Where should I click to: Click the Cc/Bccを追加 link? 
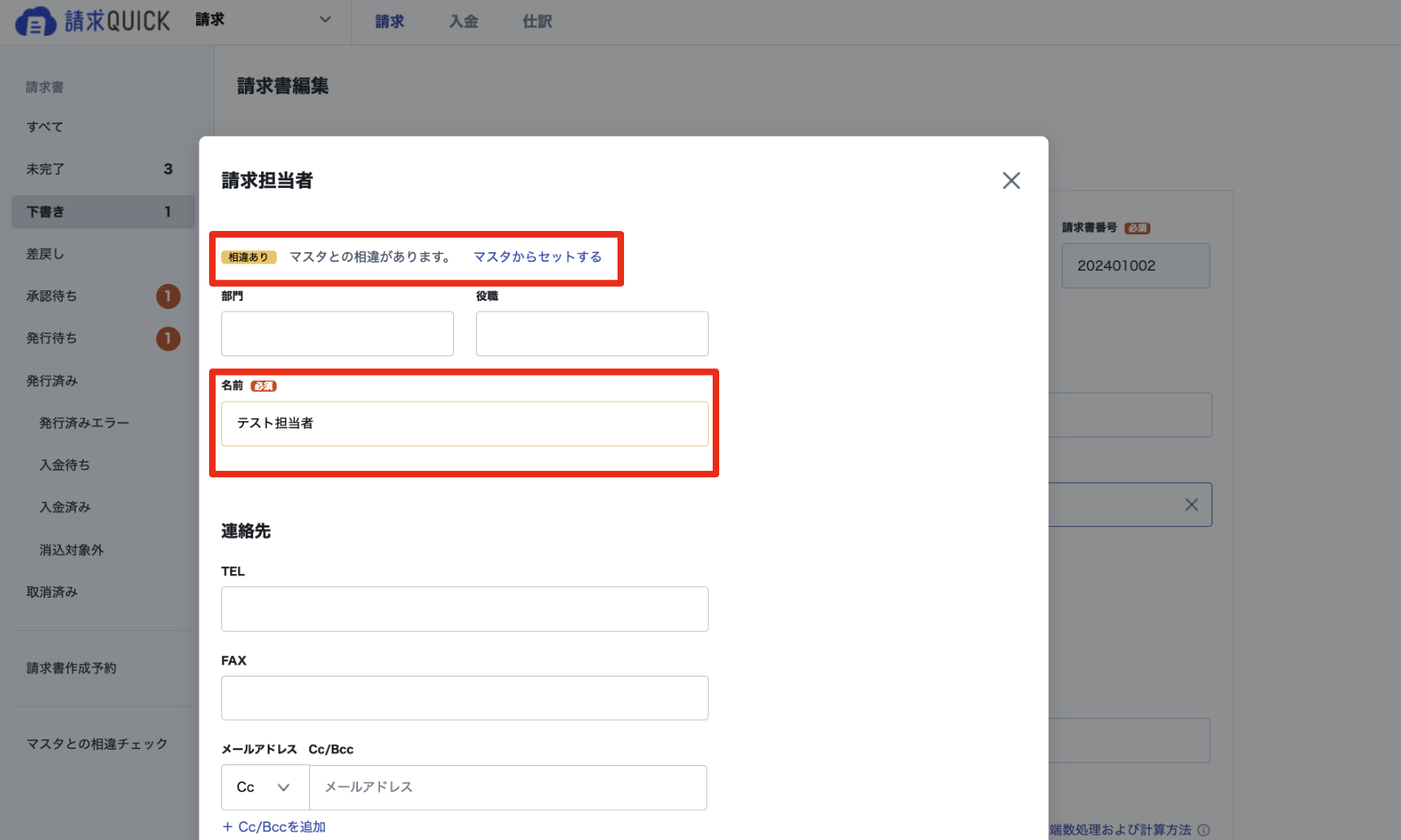[x=274, y=827]
